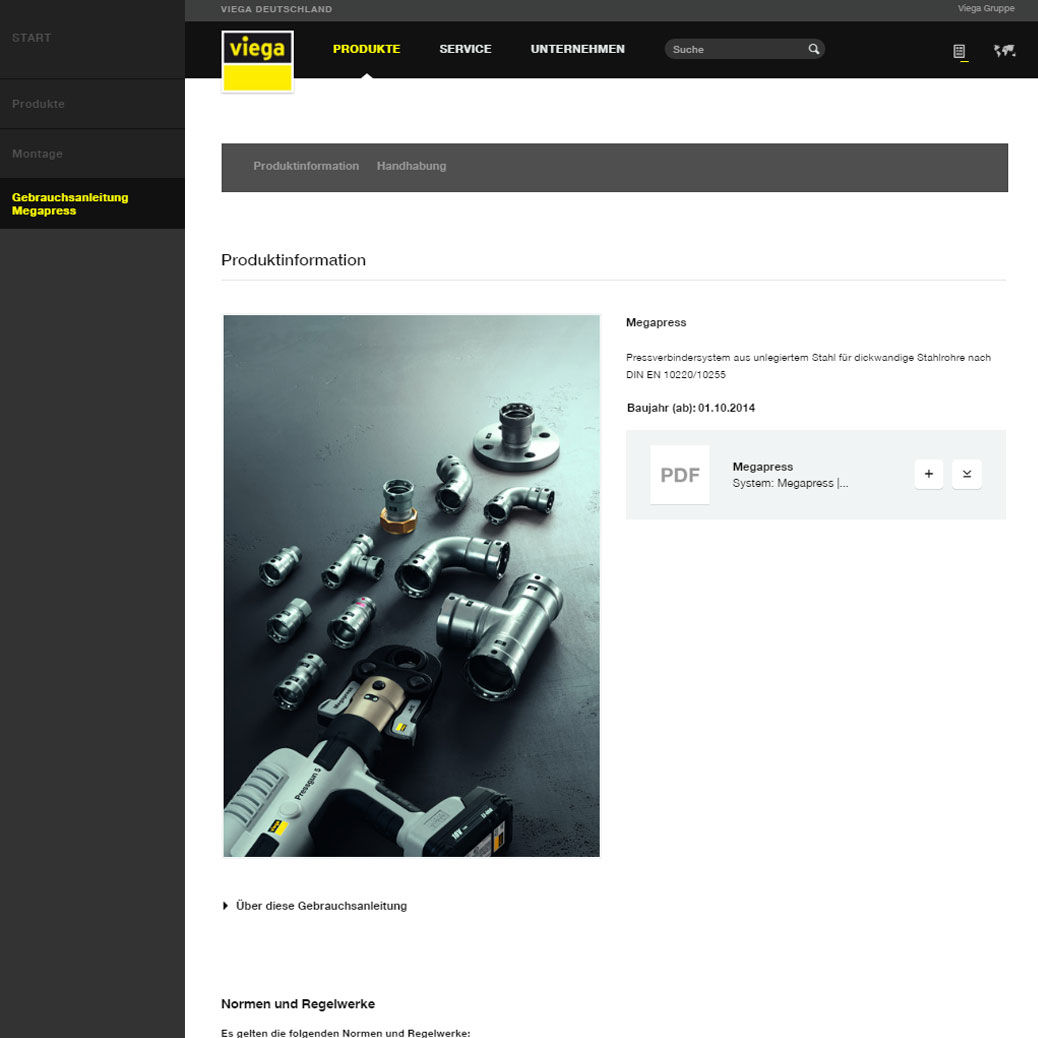Image resolution: width=1038 pixels, height=1038 pixels.
Task: Open the Megapress PDF title link
Action: point(763,467)
